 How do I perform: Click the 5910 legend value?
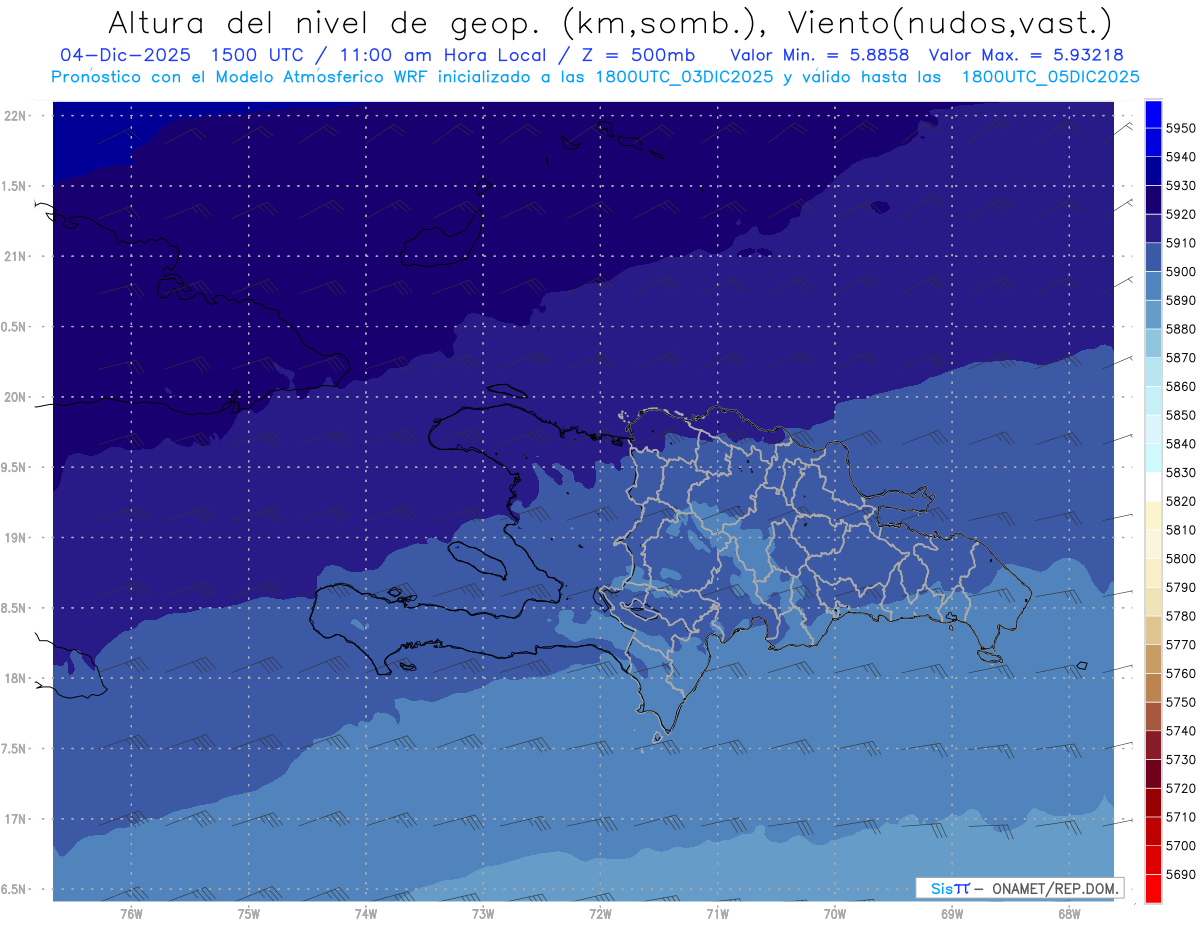(1181, 243)
